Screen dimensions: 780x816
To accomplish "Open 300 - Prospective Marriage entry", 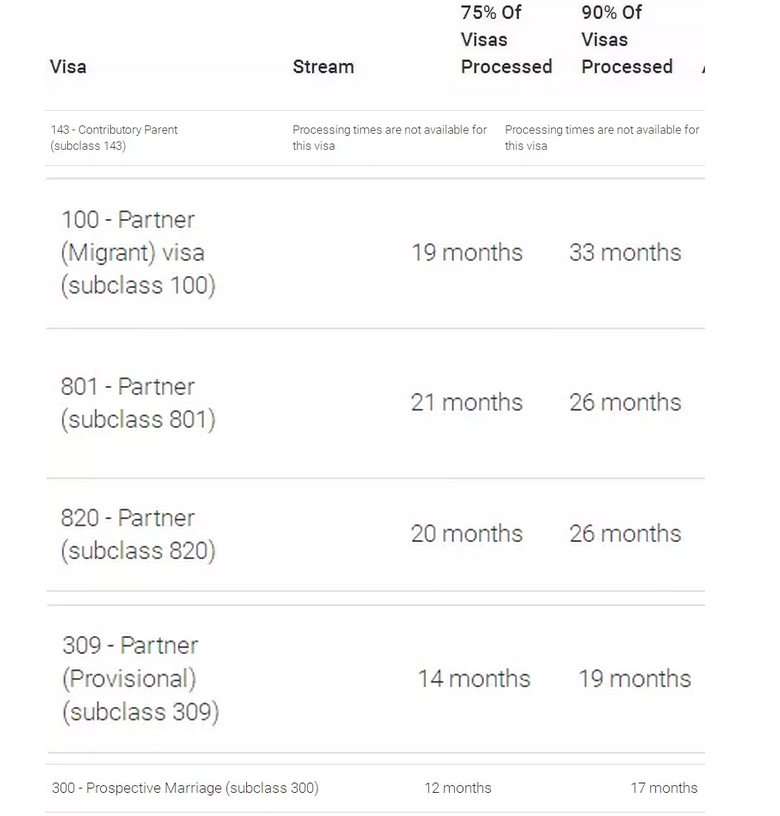I will [185, 788].
